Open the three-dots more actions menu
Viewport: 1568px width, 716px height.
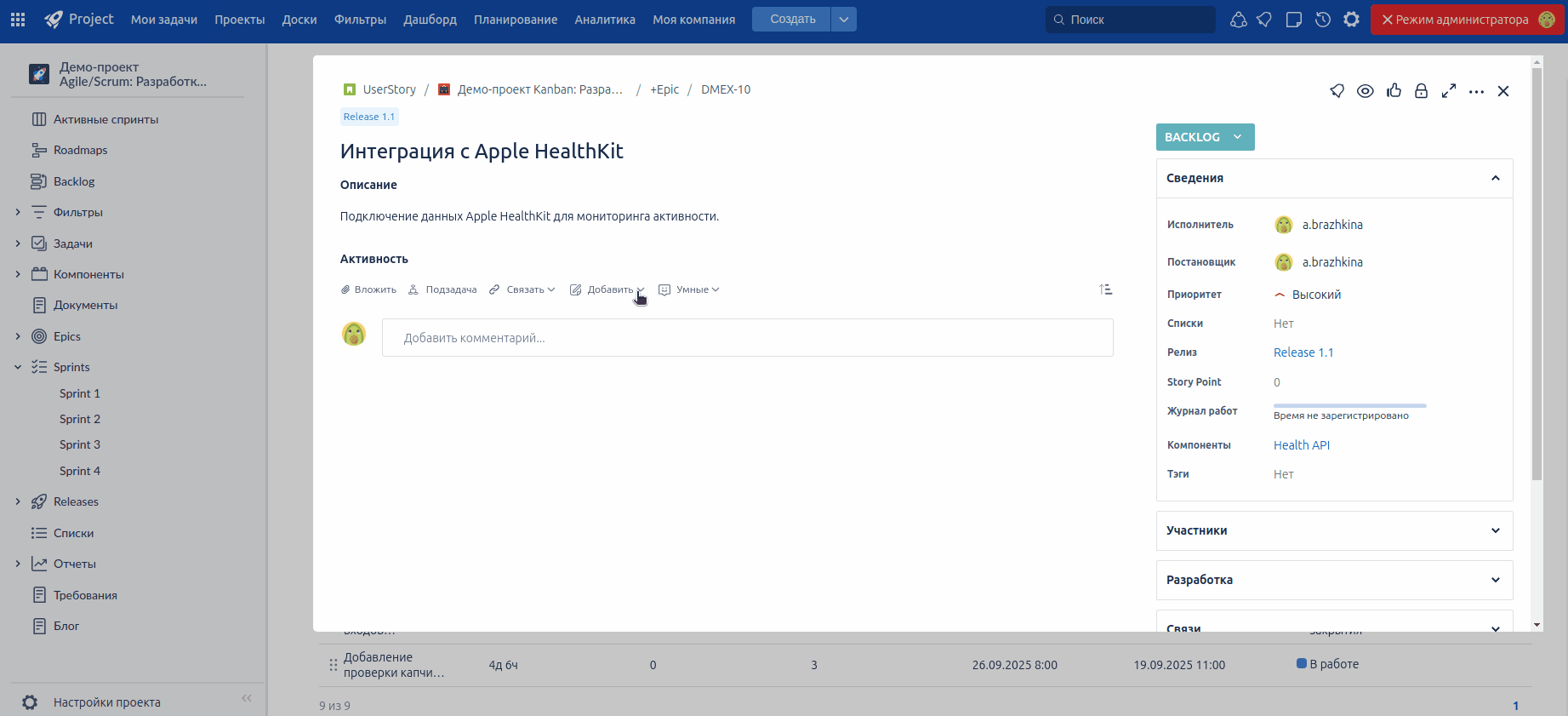(x=1476, y=91)
